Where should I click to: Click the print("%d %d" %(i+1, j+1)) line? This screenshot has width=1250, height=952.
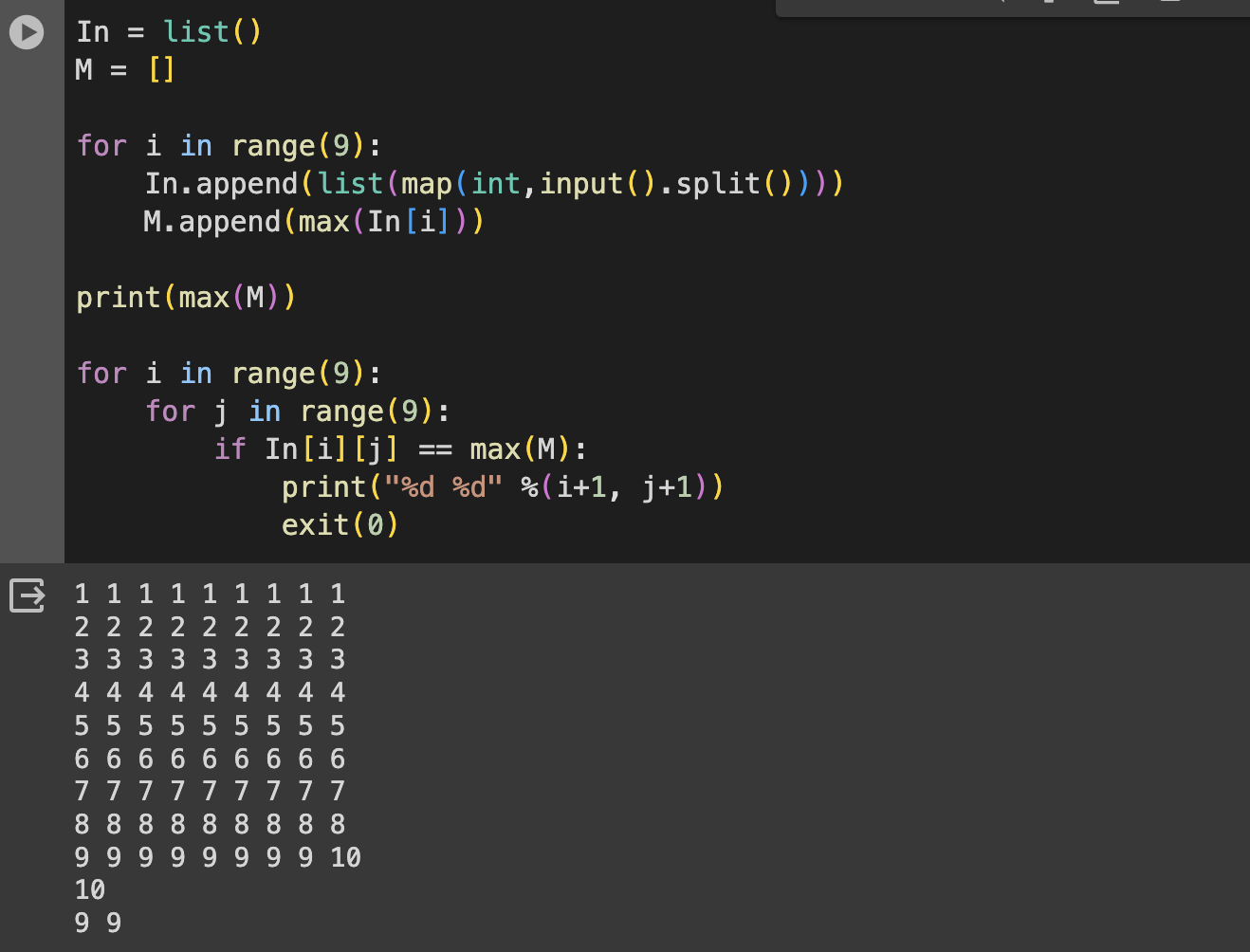point(503,487)
